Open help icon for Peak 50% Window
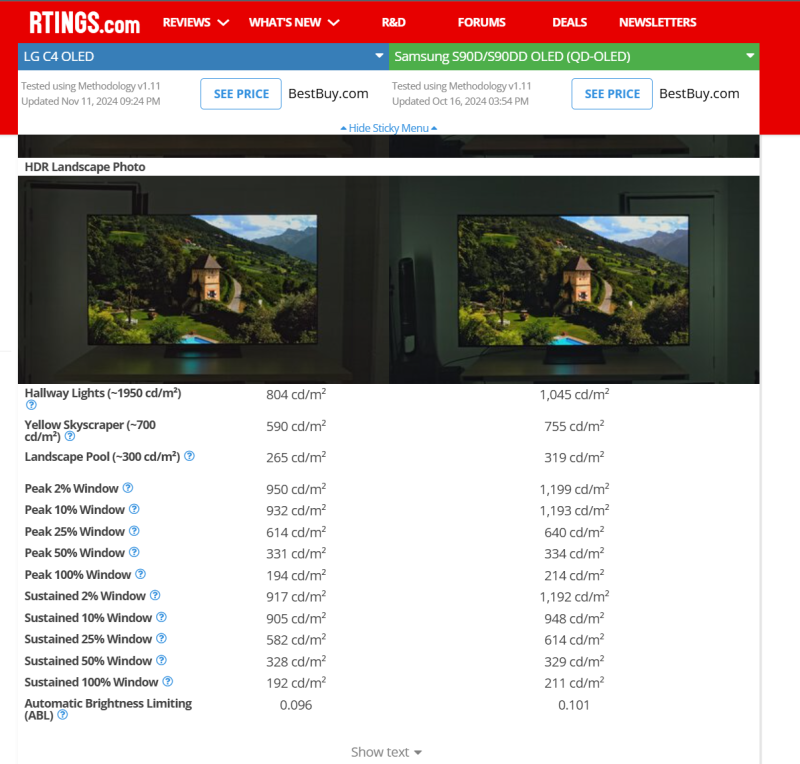 pos(134,552)
